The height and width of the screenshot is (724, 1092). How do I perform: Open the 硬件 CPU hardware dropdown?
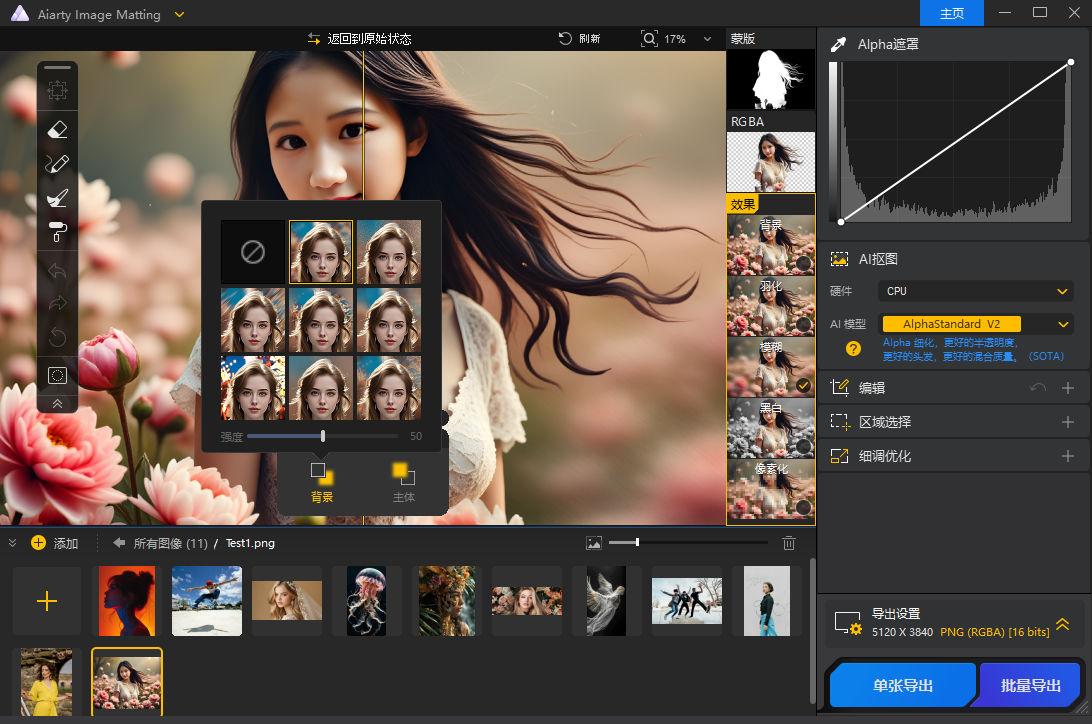point(975,291)
